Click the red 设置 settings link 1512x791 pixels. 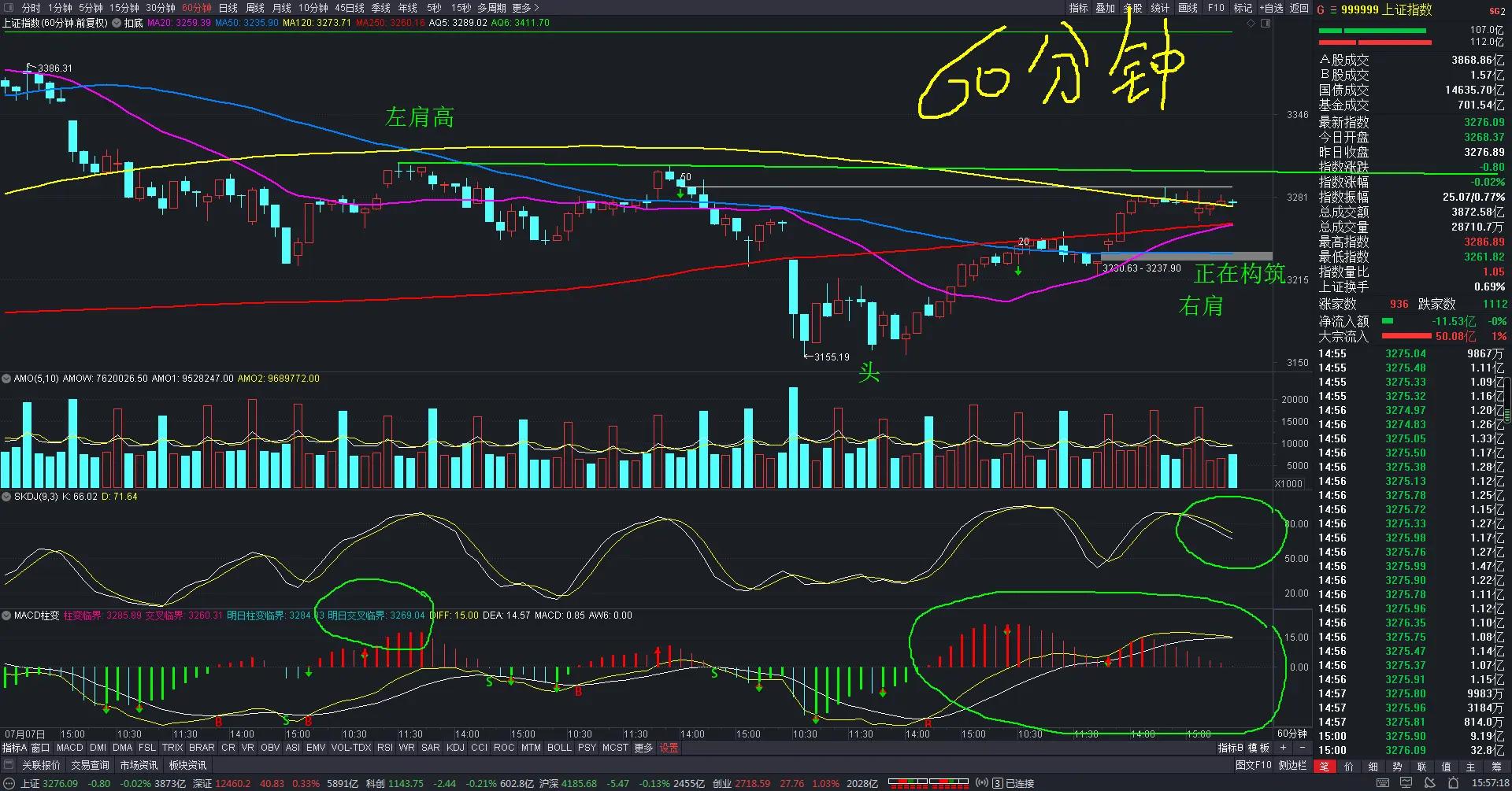[x=669, y=748]
